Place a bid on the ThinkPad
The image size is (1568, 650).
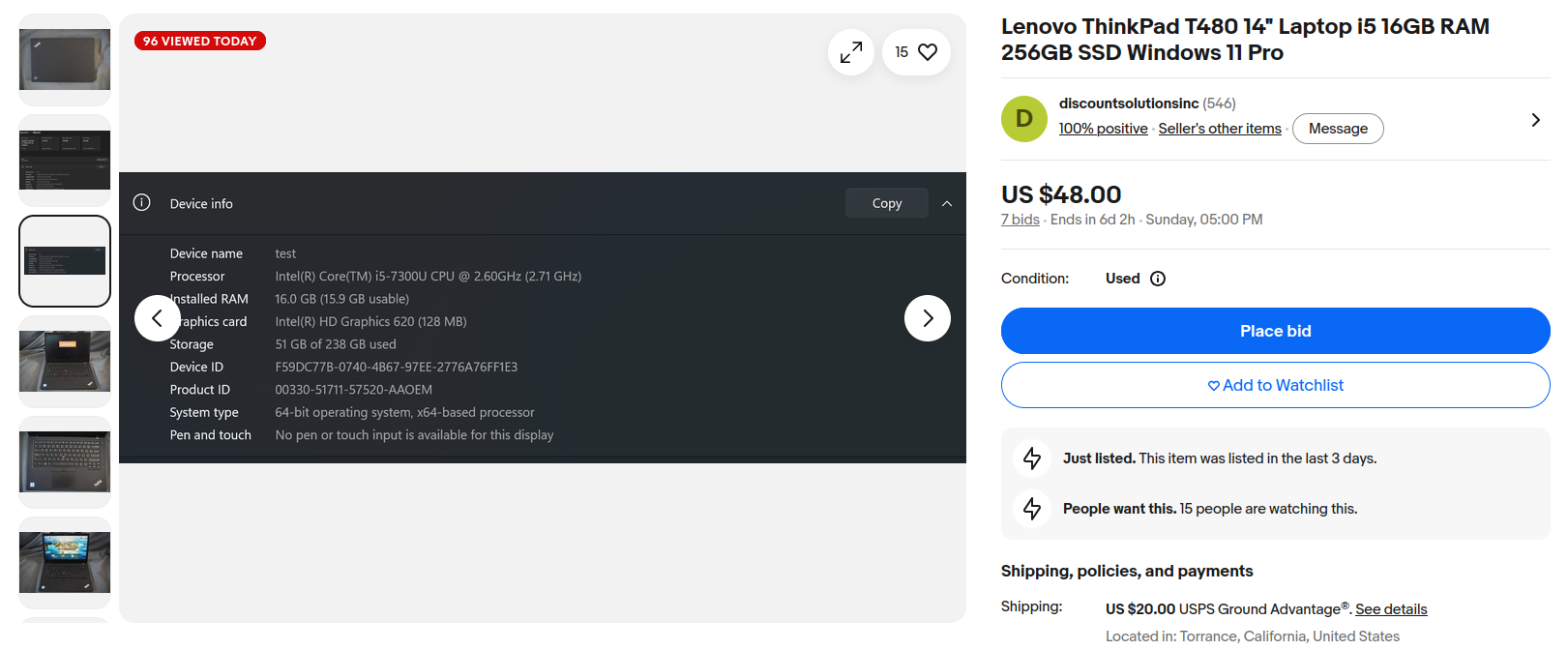point(1276,331)
